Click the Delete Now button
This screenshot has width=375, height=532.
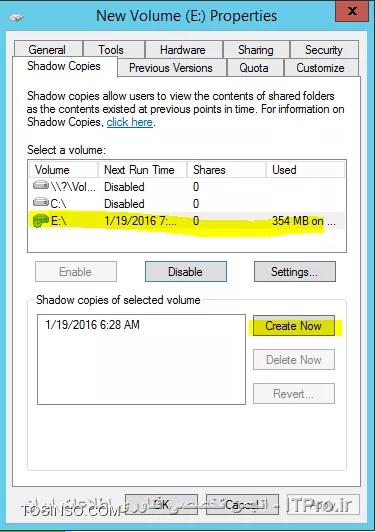(294, 360)
